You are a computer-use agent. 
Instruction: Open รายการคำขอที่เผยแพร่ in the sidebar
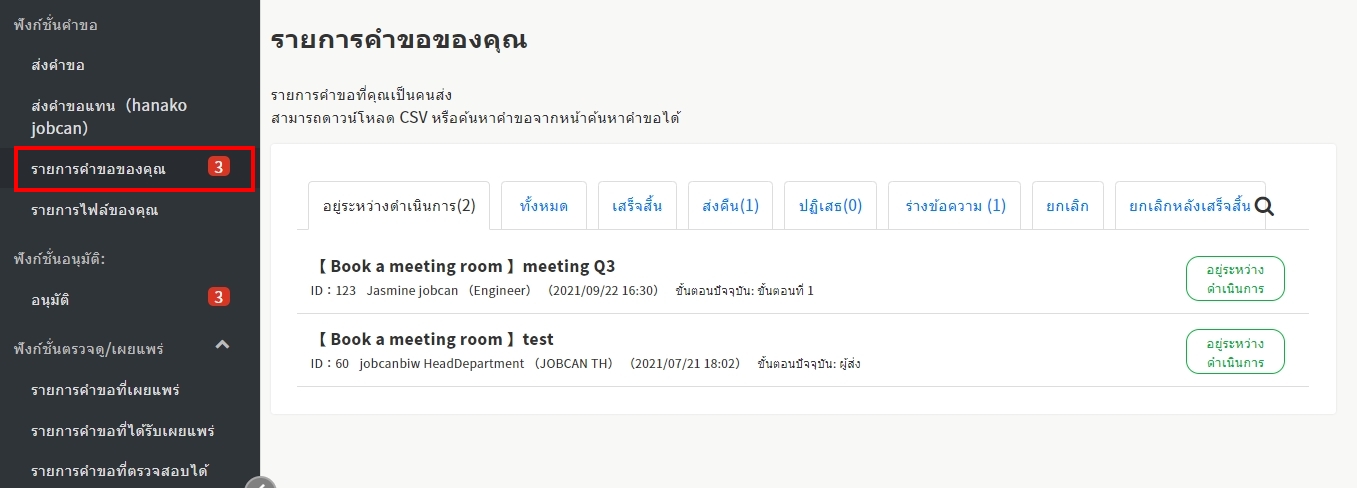105,389
